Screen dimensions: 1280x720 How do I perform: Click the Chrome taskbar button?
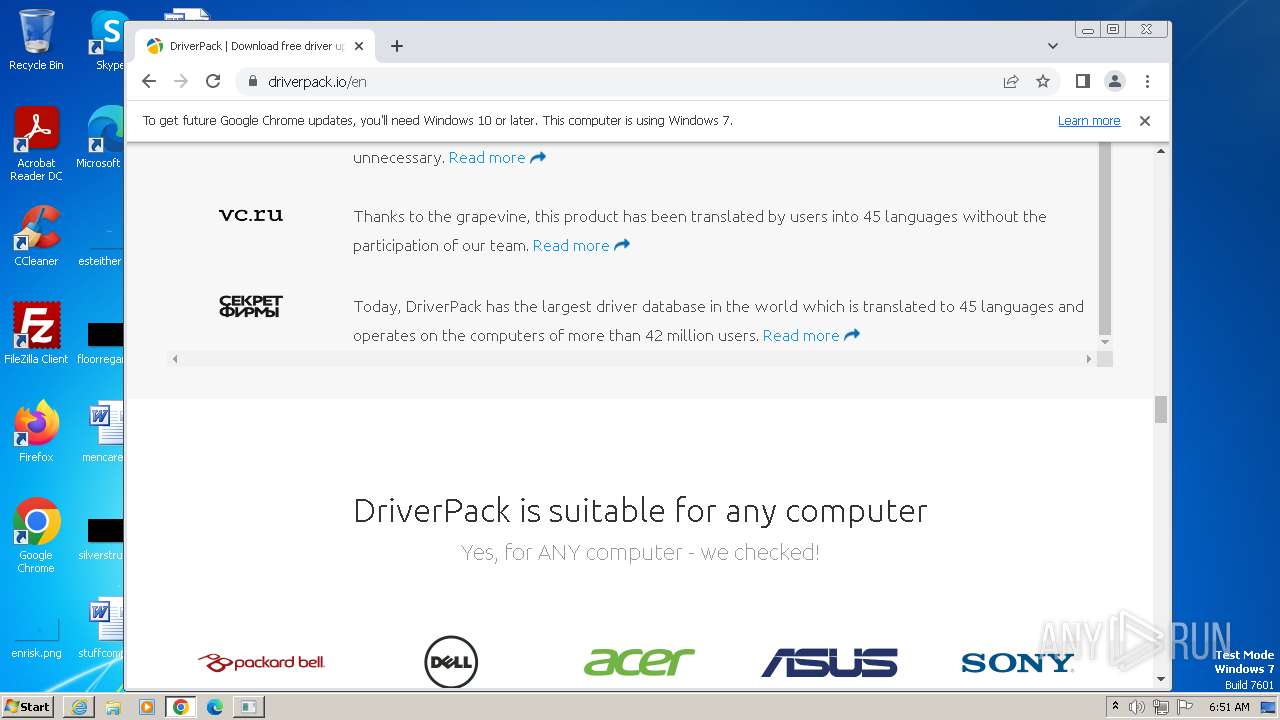click(180, 707)
